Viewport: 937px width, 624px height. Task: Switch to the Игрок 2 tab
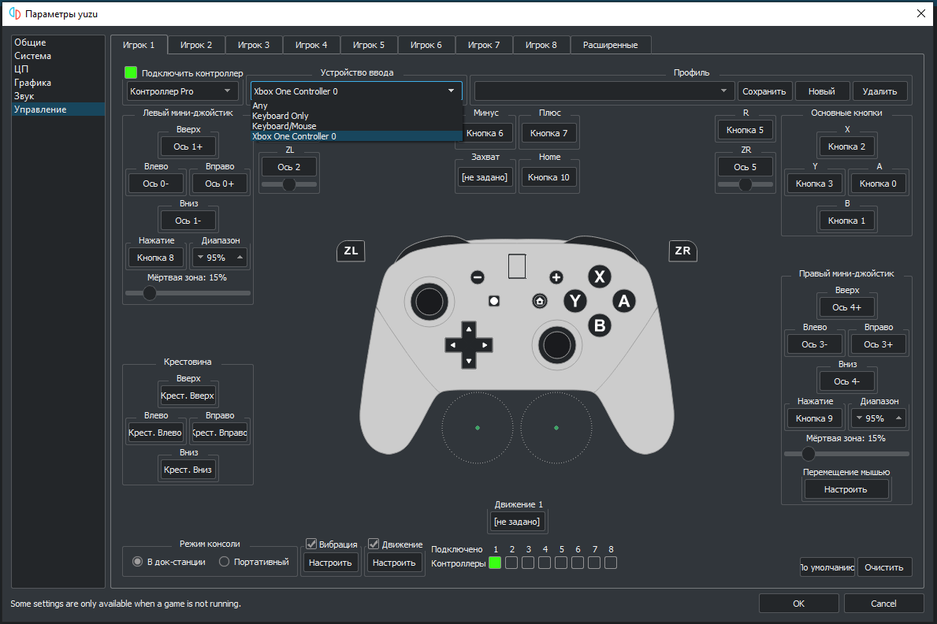click(196, 45)
